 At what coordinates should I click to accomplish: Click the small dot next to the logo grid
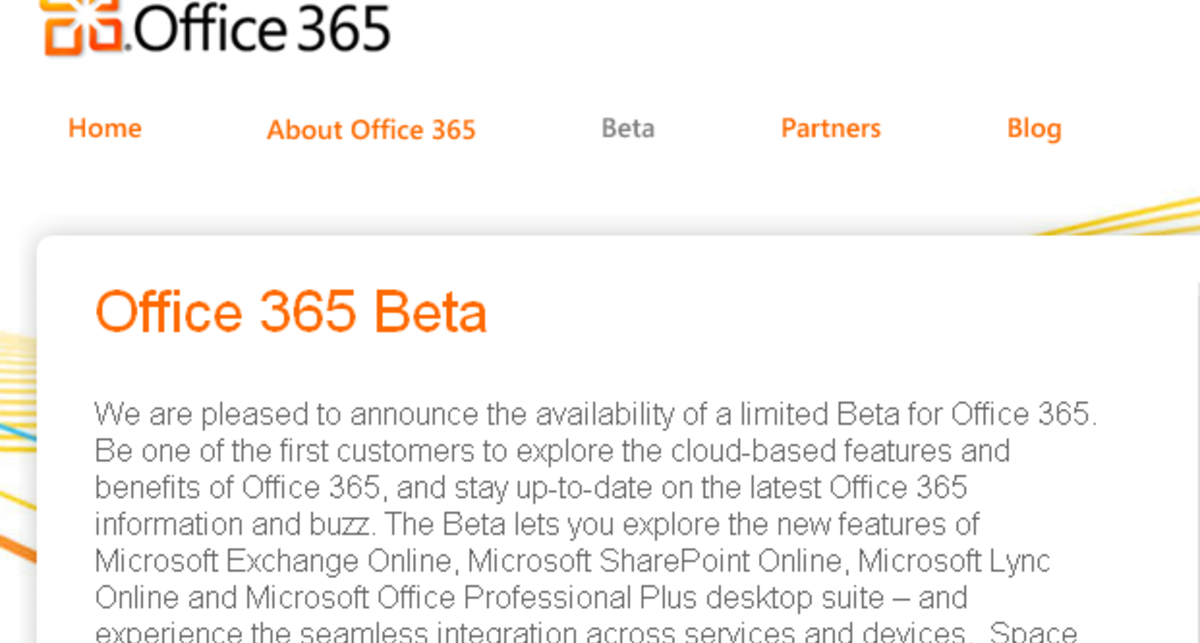(125, 45)
